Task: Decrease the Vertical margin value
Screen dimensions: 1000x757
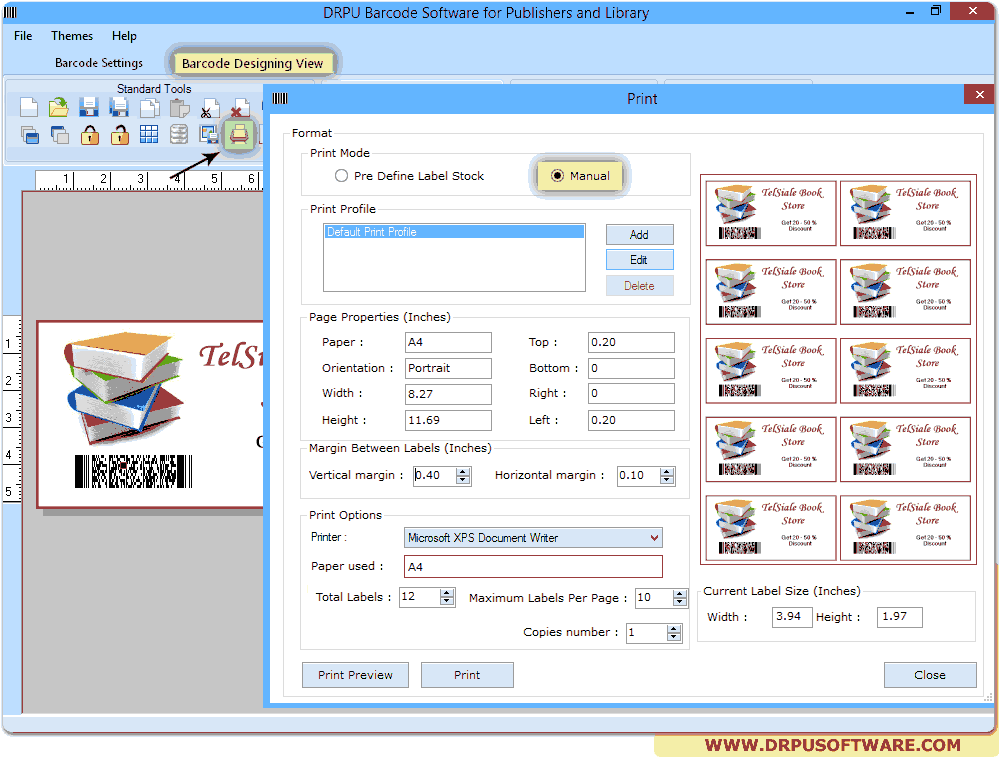Action: click(464, 480)
